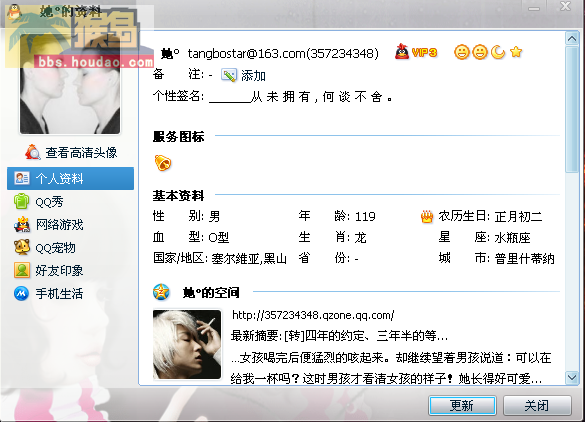Click the scrollbar up arrow
Viewport: 585px width, 422px height.
[x=572, y=38]
